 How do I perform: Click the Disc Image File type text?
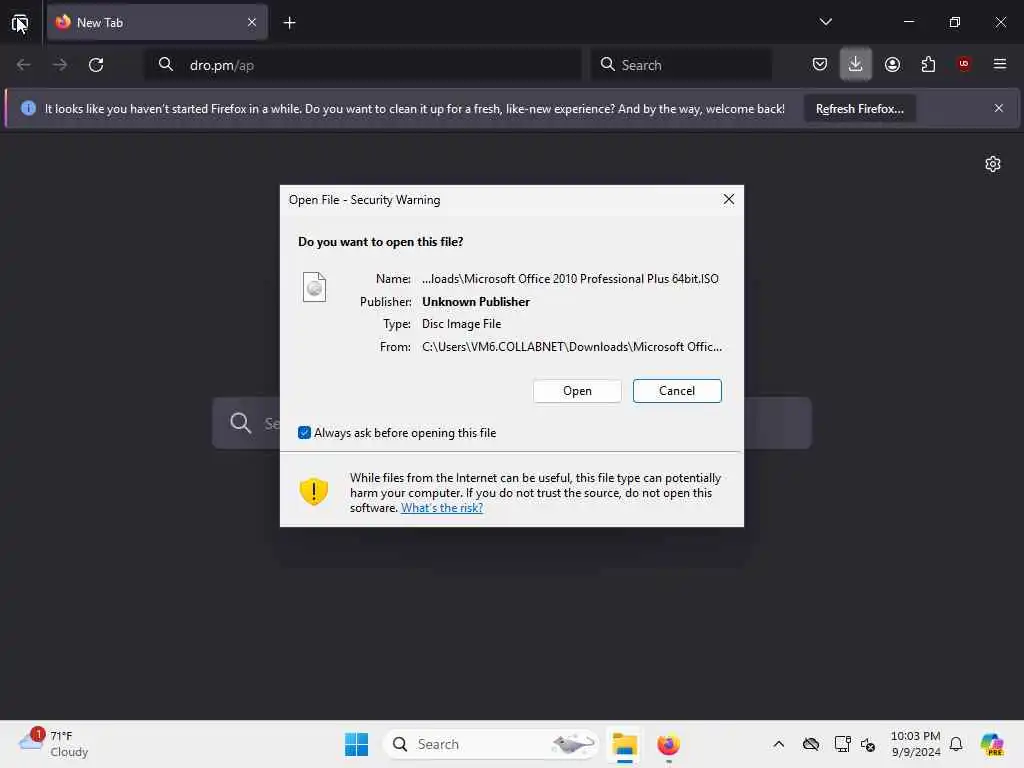pos(461,324)
